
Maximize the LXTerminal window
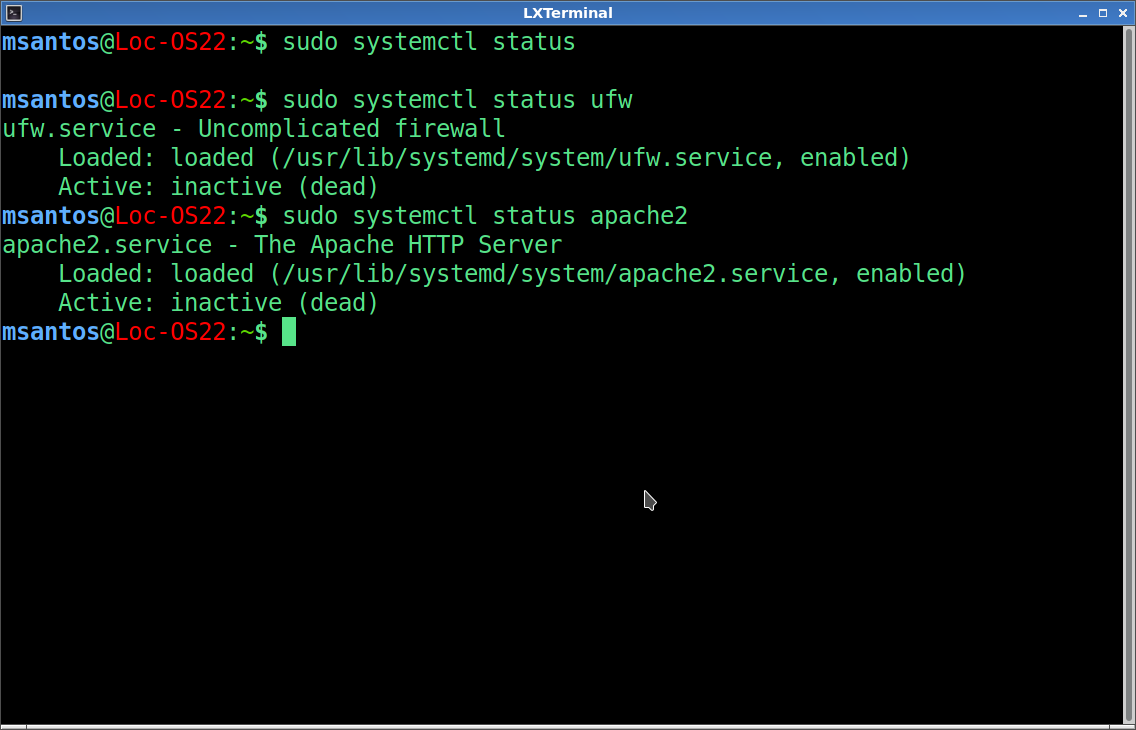pyautogui.click(x=1103, y=13)
